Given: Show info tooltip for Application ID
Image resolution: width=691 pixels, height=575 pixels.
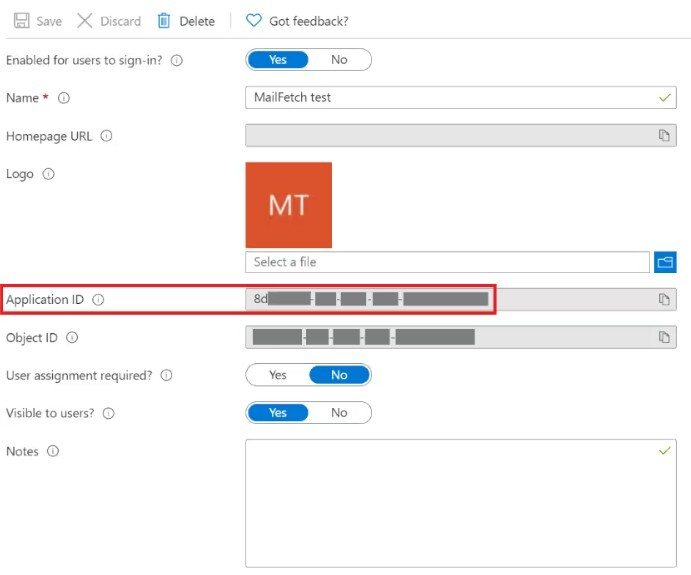Looking at the screenshot, I should 99,299.
